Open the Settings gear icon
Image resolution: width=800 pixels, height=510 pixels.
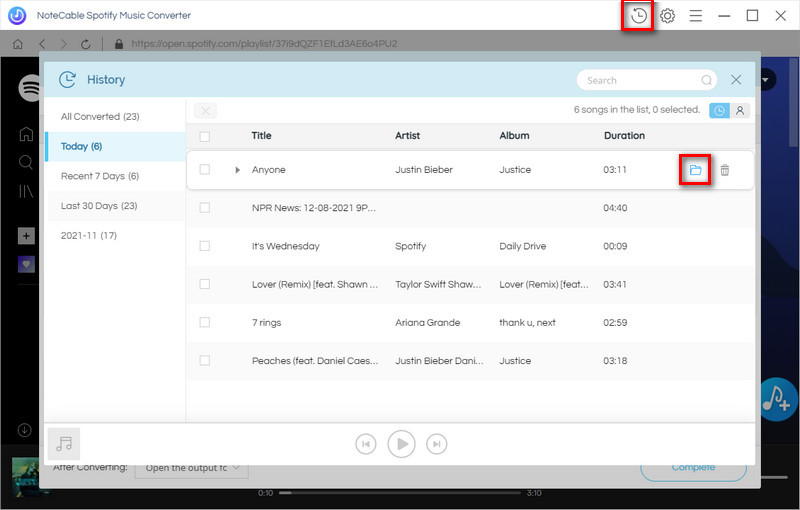pos(667,16)
